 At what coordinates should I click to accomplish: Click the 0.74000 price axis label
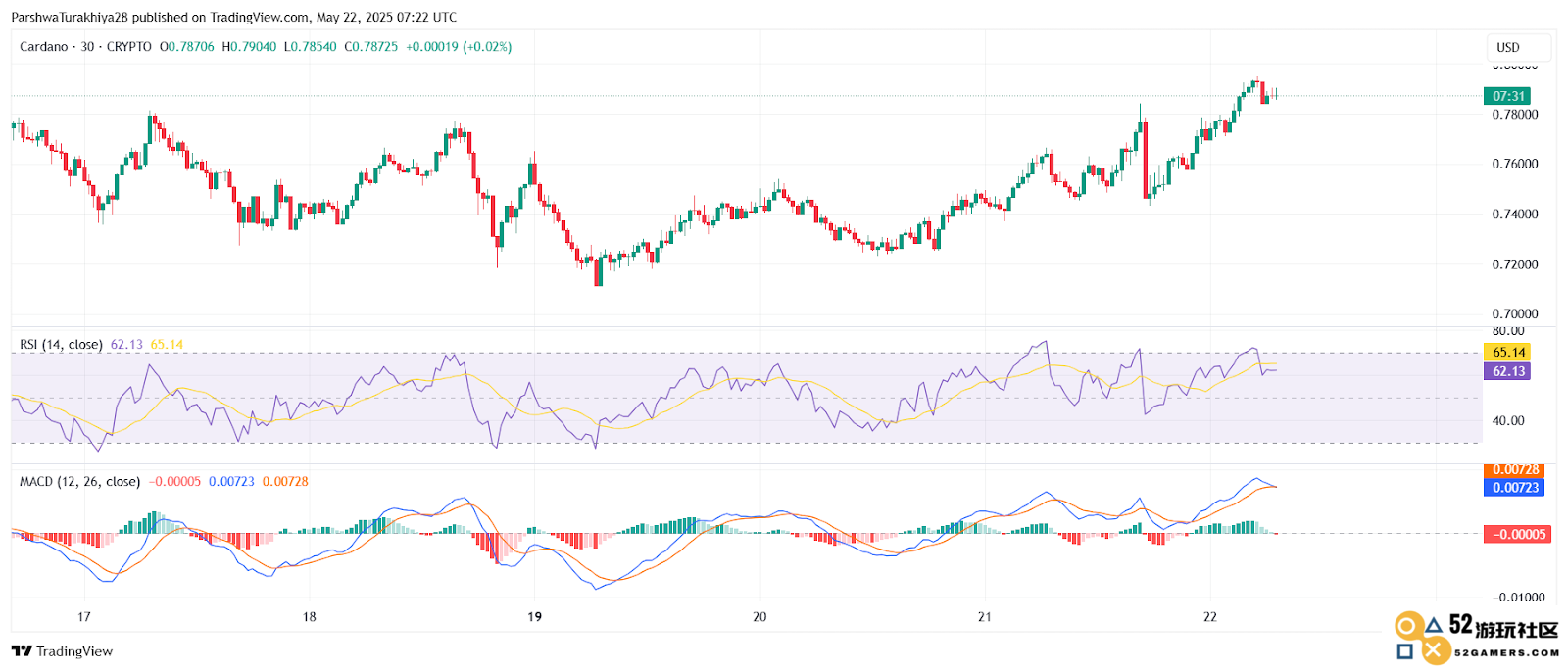(x=1515, y=215)
